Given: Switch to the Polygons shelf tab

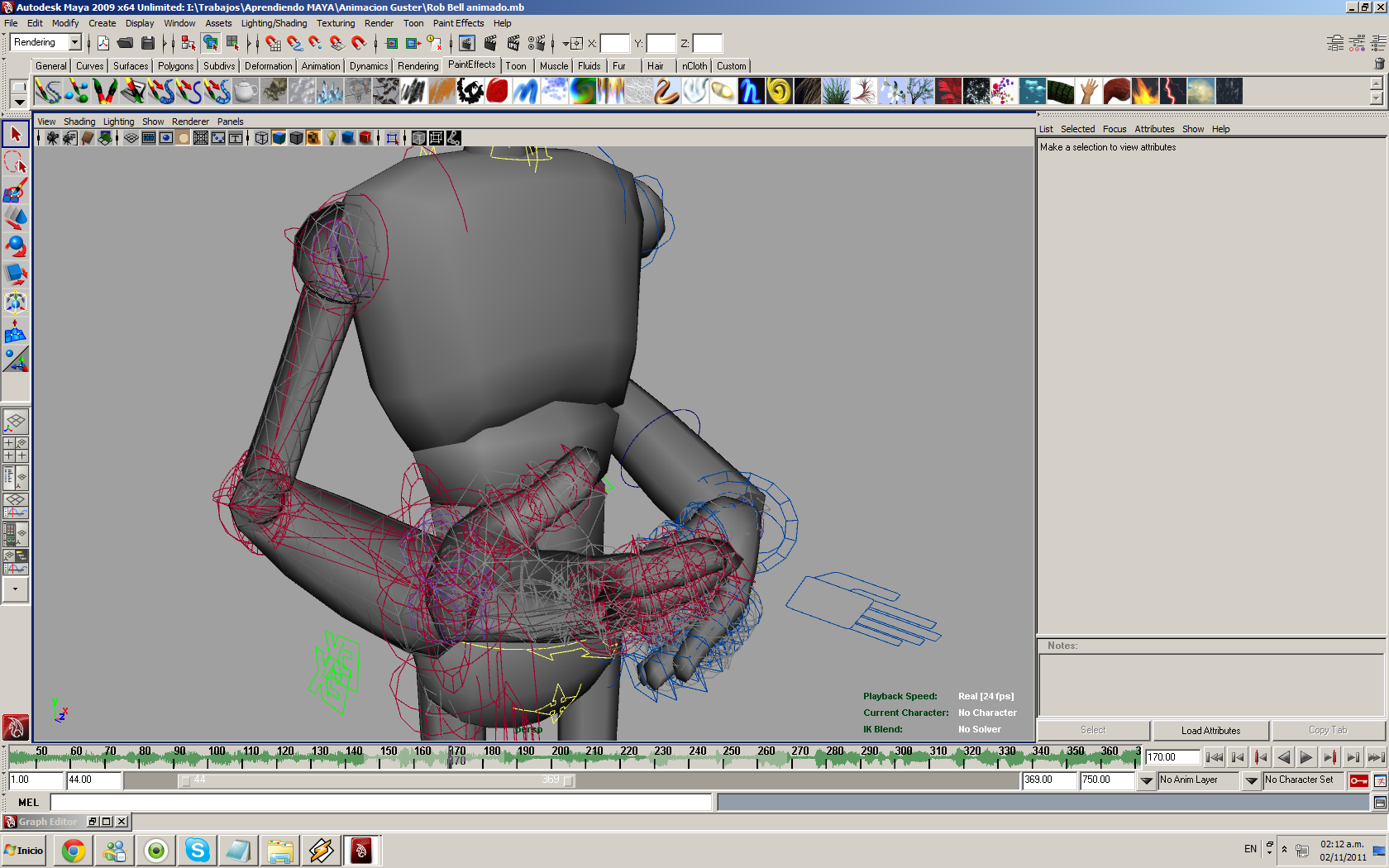Looking at the screenshot, I should (175, 66).
